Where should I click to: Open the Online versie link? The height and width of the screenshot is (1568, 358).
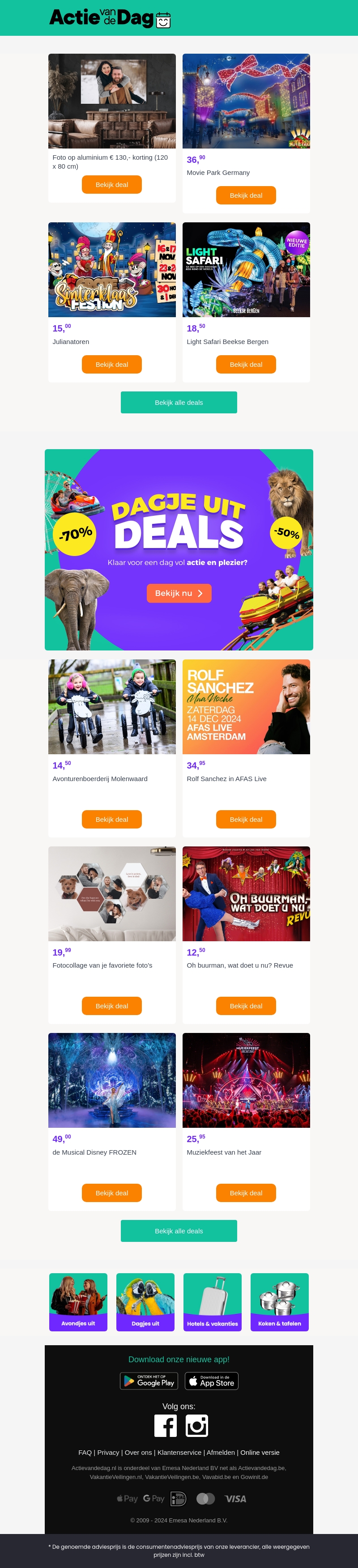(260, 1452)
